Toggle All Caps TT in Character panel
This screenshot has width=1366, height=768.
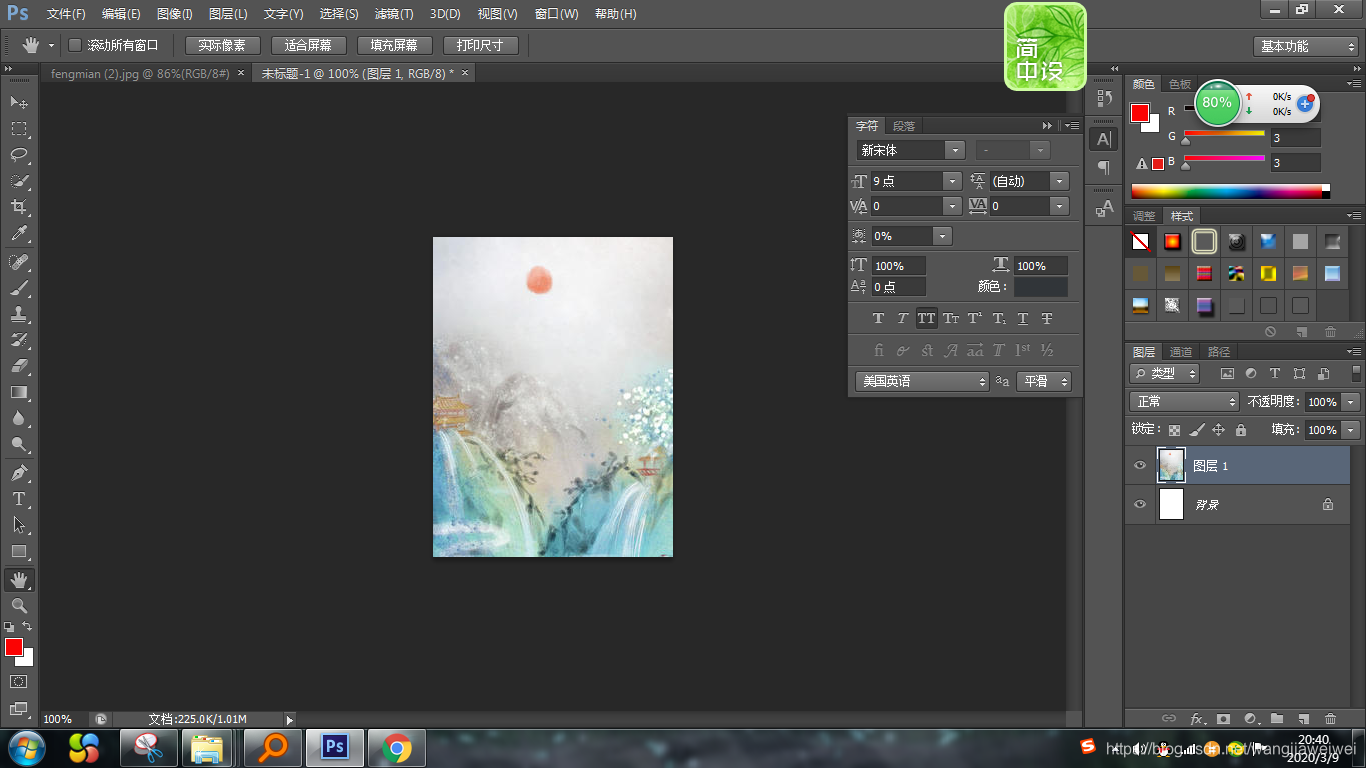pos(926,319)
